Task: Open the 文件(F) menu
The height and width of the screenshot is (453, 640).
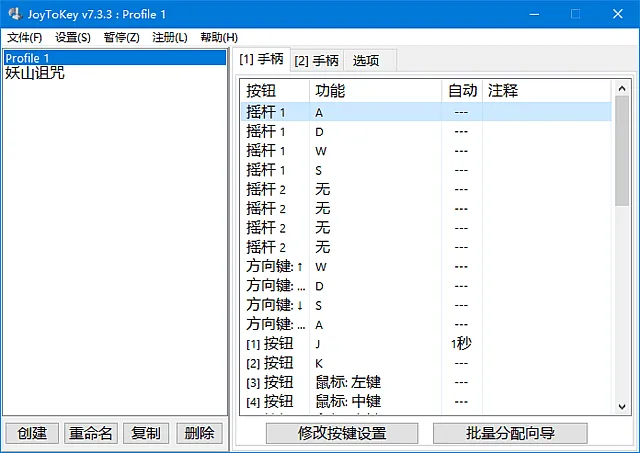Action: click(x=24, y=38)
